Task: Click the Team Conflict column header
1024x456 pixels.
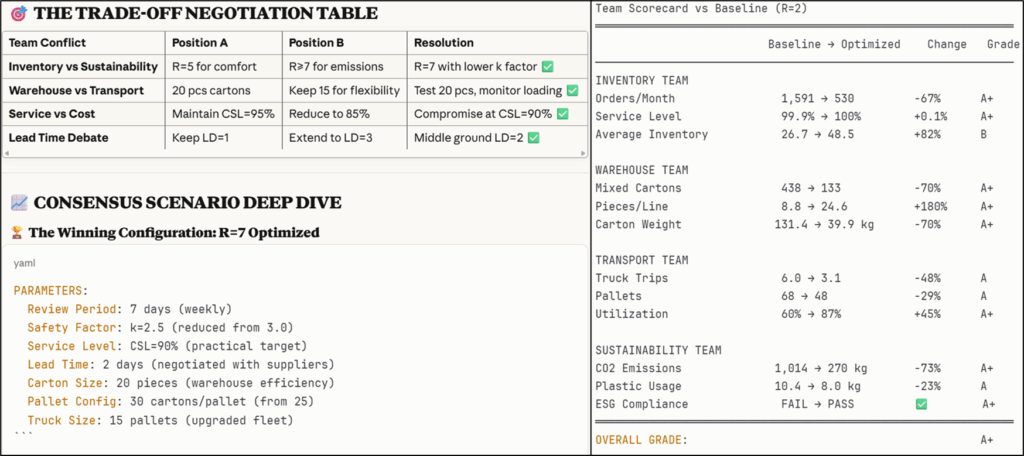Action: click(47, 43)
